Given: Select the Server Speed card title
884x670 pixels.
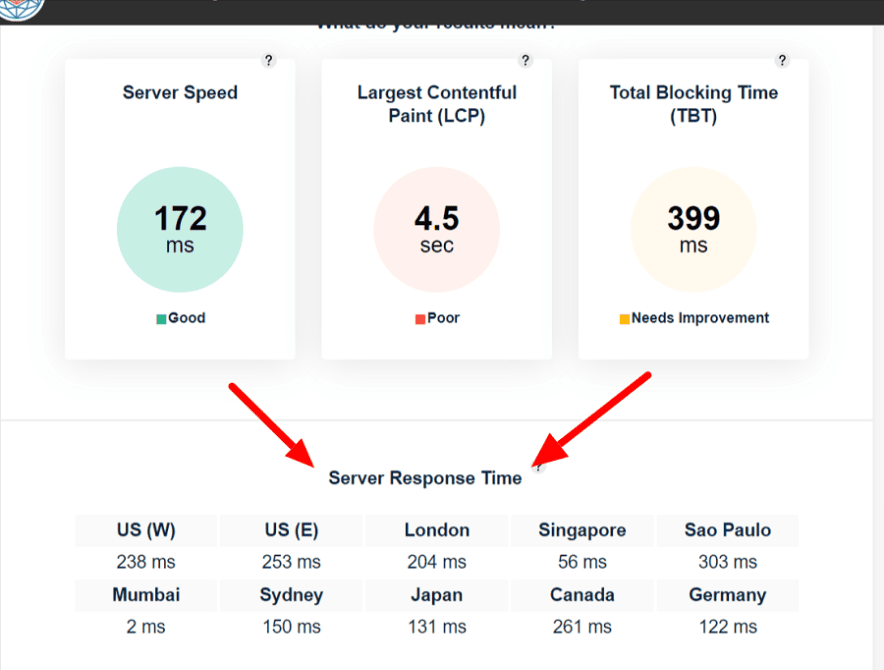Looking at the screenshot, I should [180, 93].
